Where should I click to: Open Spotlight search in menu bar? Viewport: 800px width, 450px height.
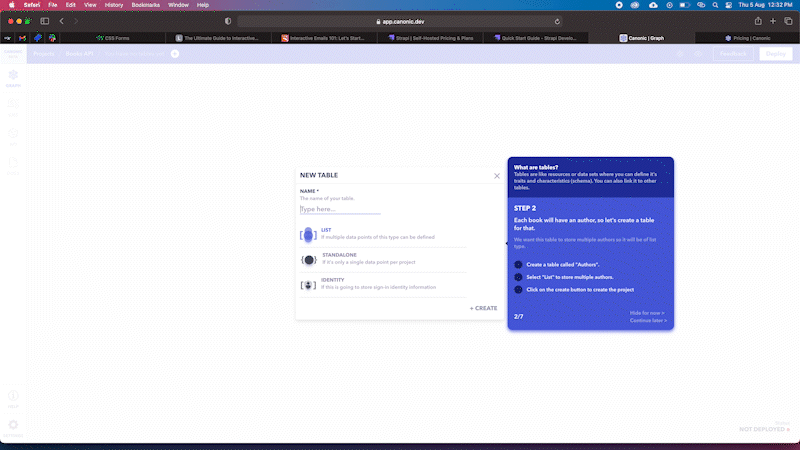715,5
